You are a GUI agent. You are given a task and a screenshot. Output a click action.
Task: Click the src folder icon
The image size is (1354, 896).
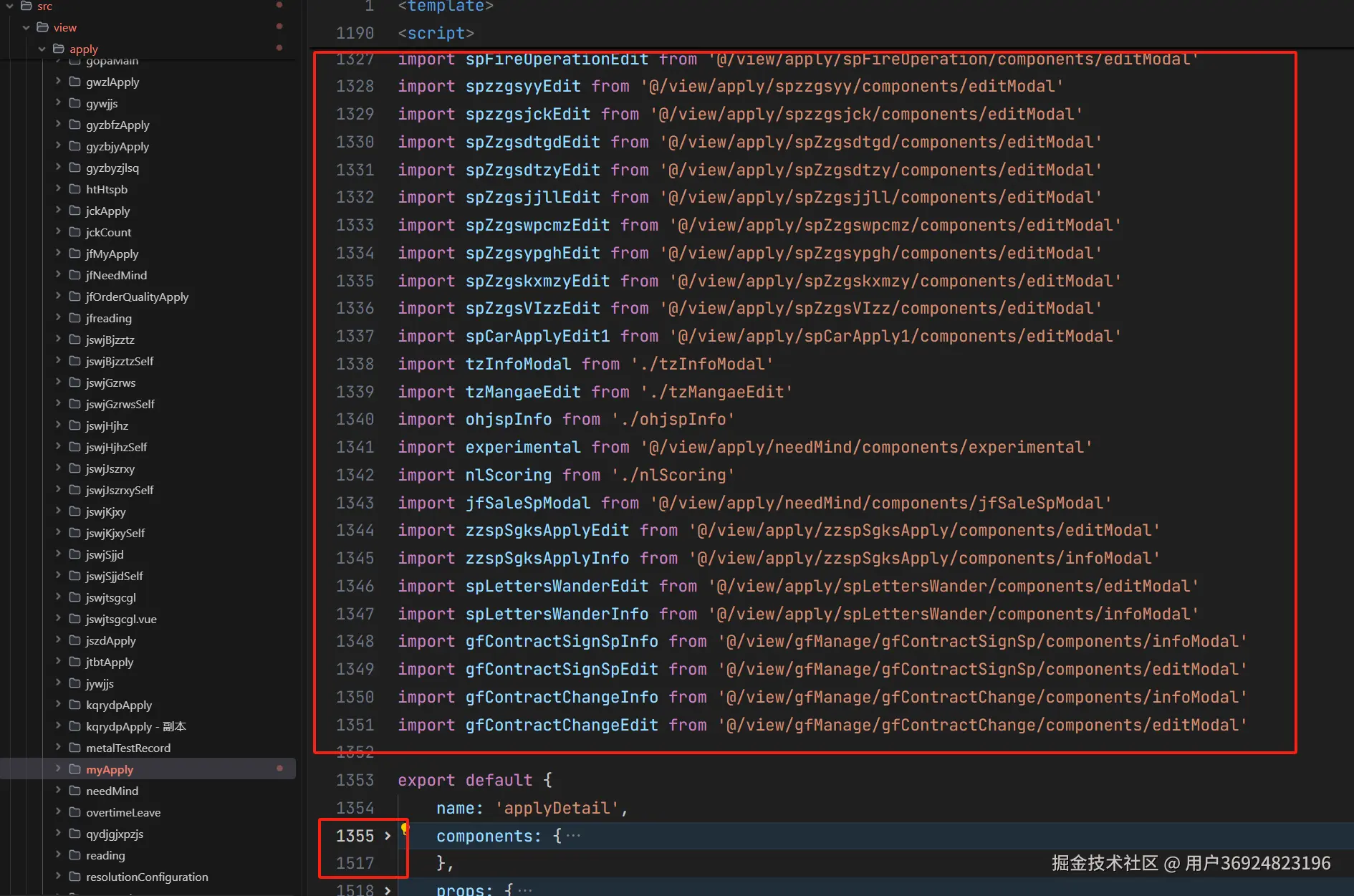[x=27, y=6]
